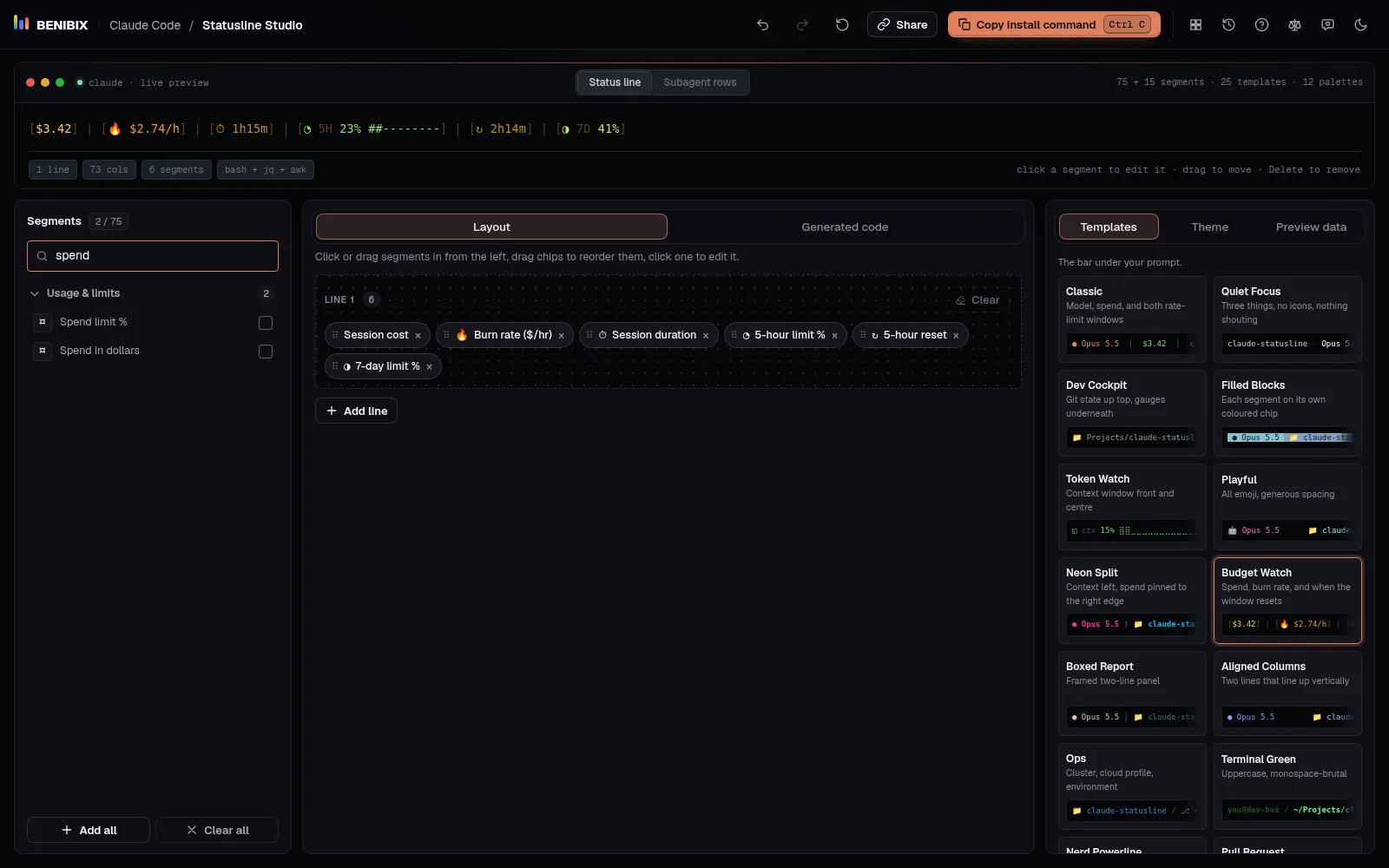Image resolution: width=1389 pixels, height=868 pixels.
Task: Check the Spend in dollars checkbox
Action: 266,352
